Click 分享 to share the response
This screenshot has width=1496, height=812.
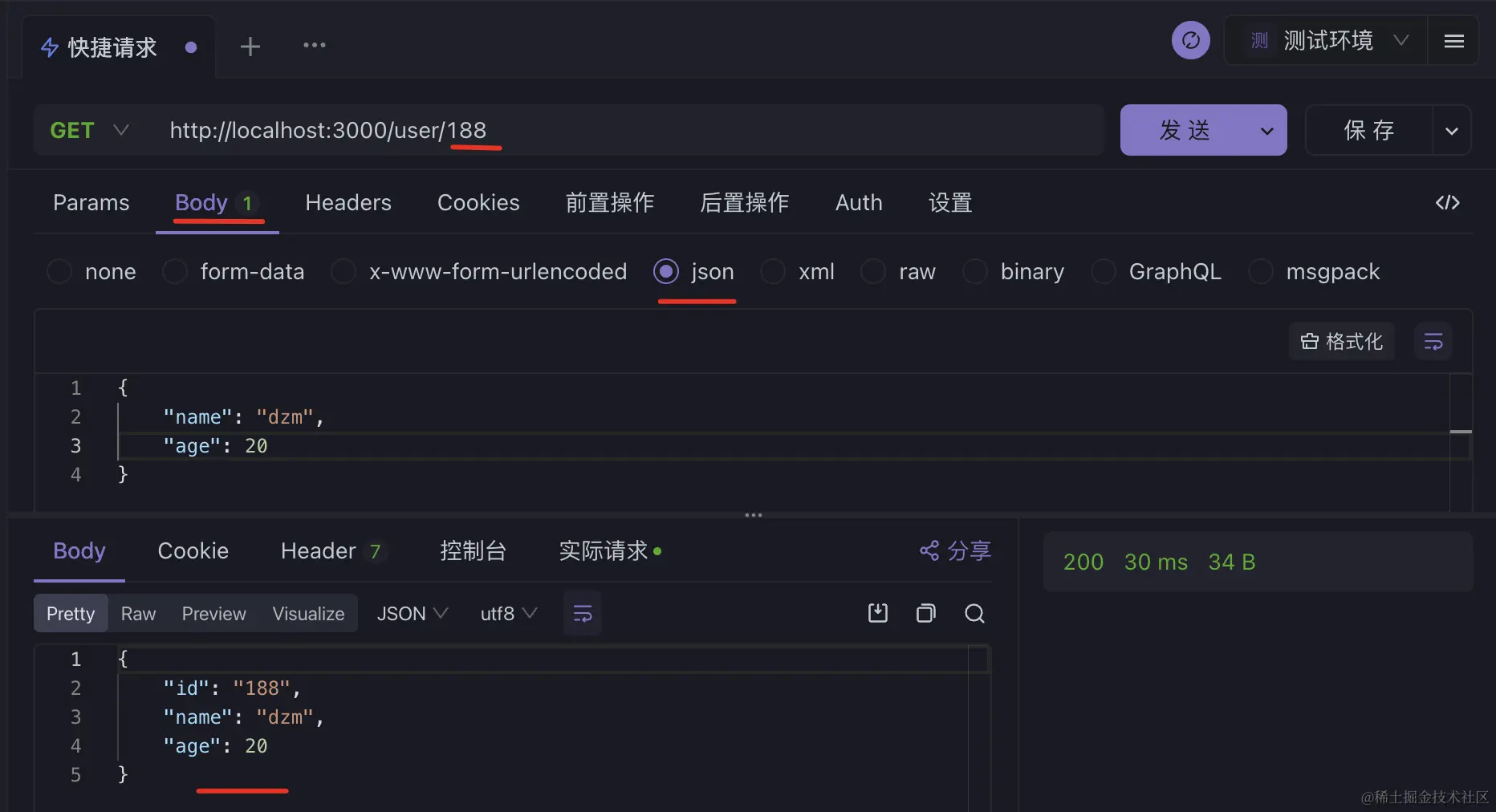954,551
